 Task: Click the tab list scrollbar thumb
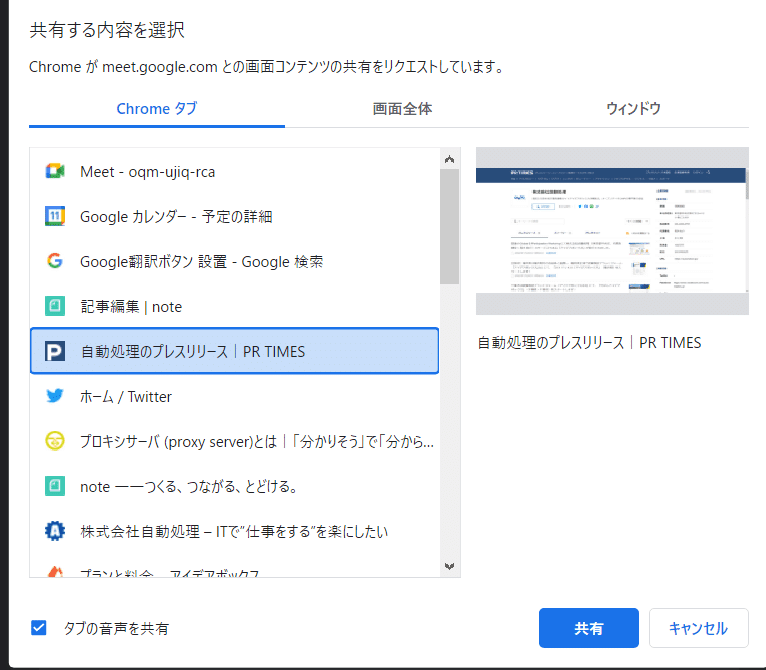[x=449, y=227]
